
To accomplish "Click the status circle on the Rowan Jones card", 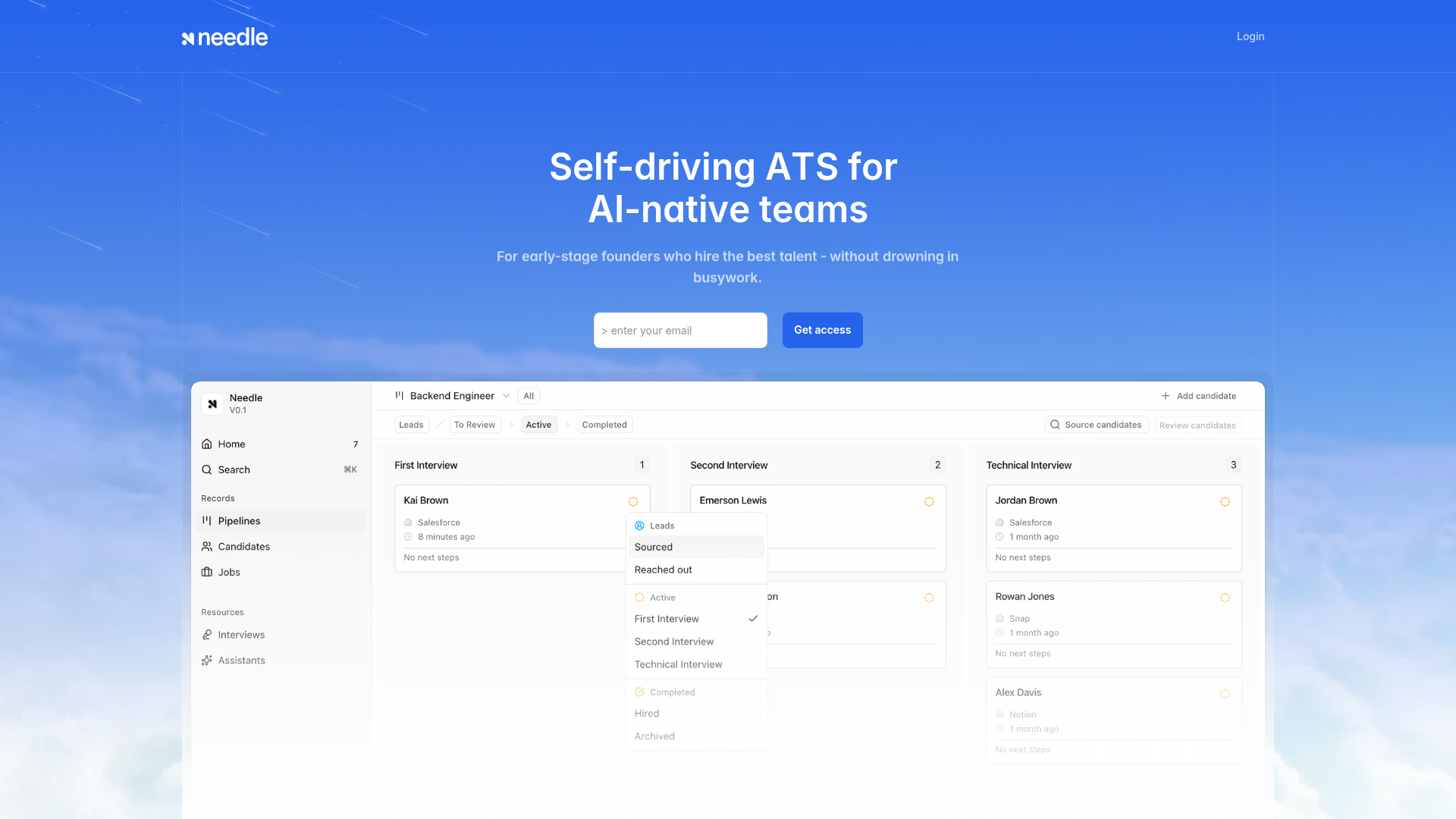I will click(1225, 598).
